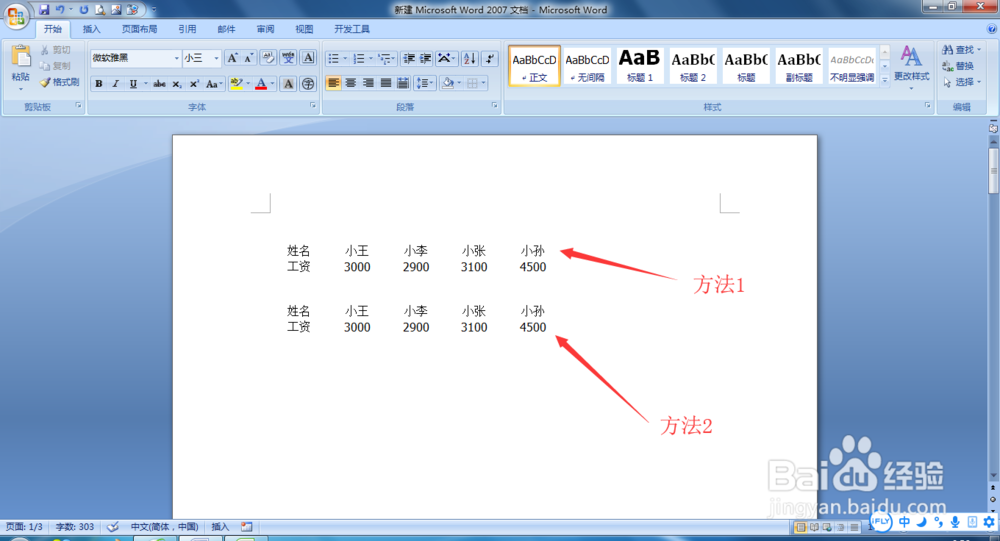Decrease paragraph indent
Screen dimensions: 1000x541
pos(409,59)
